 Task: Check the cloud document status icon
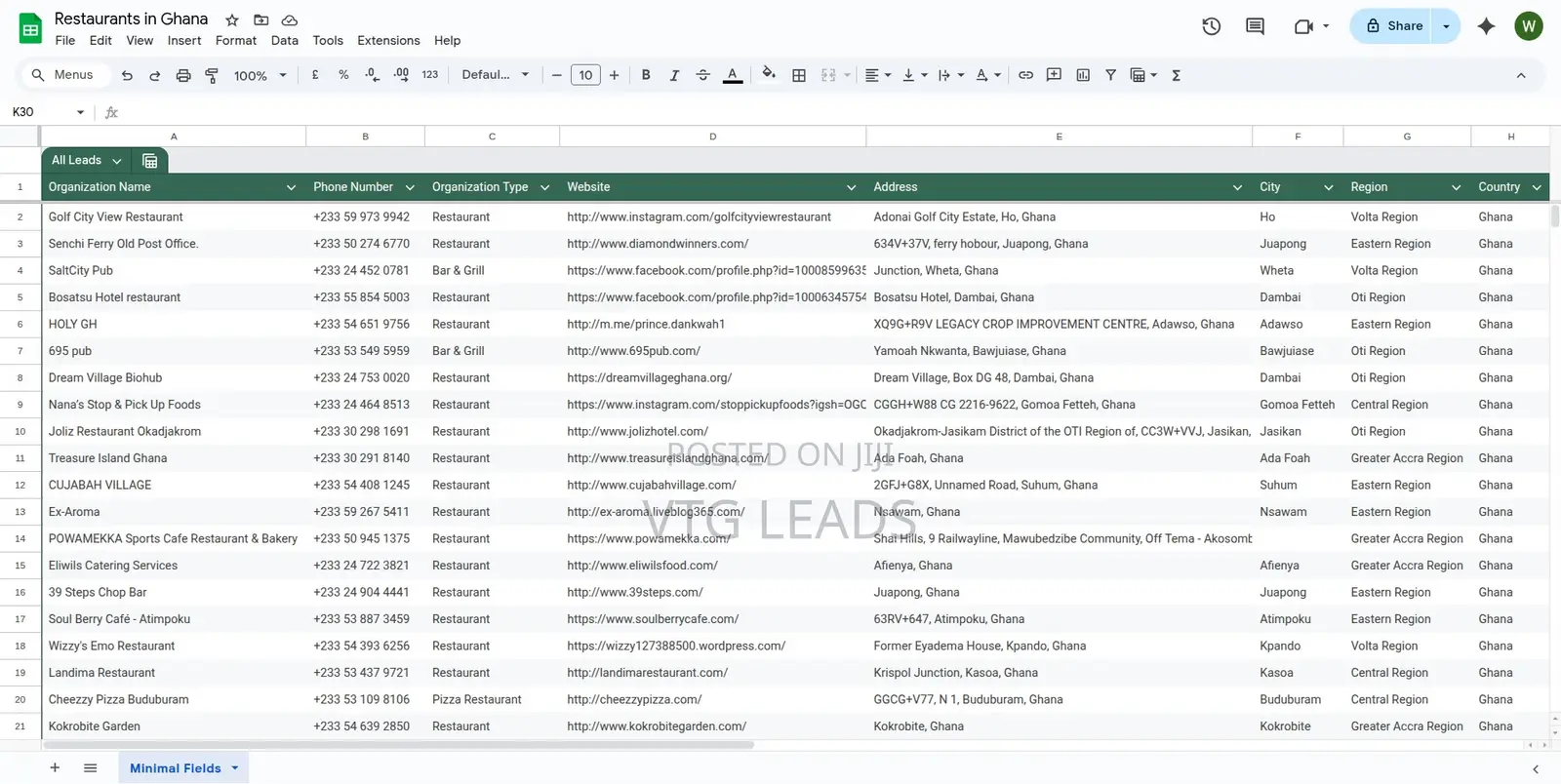click(290, 20)
